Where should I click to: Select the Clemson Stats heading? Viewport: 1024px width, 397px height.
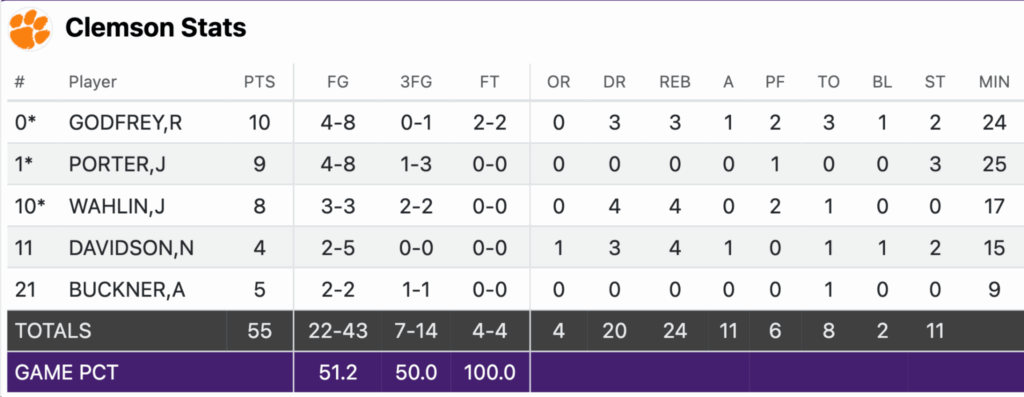(155, 28)
